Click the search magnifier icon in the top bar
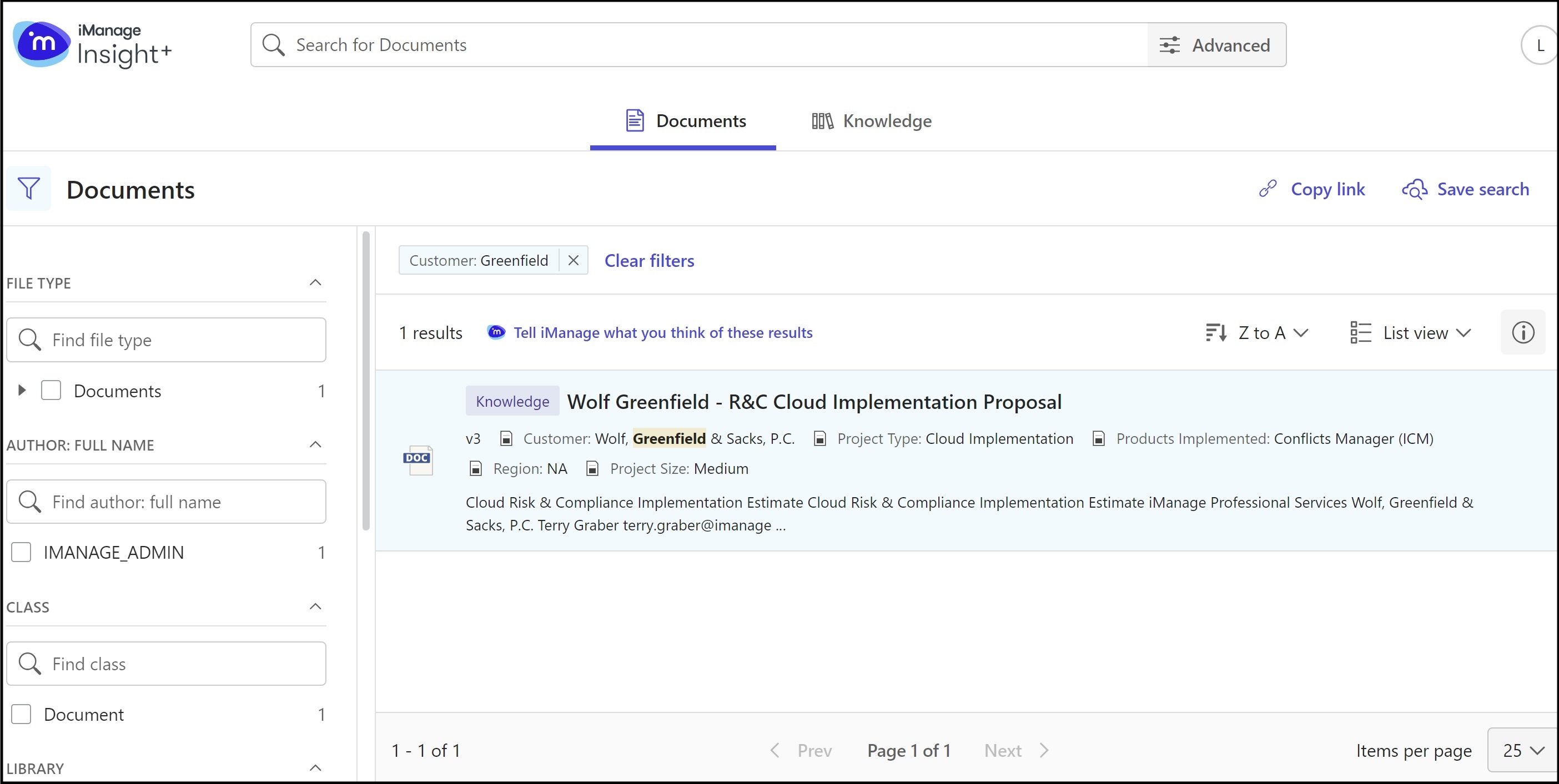Viewport: 1559px width, 784px height. (x=274, y=45)
